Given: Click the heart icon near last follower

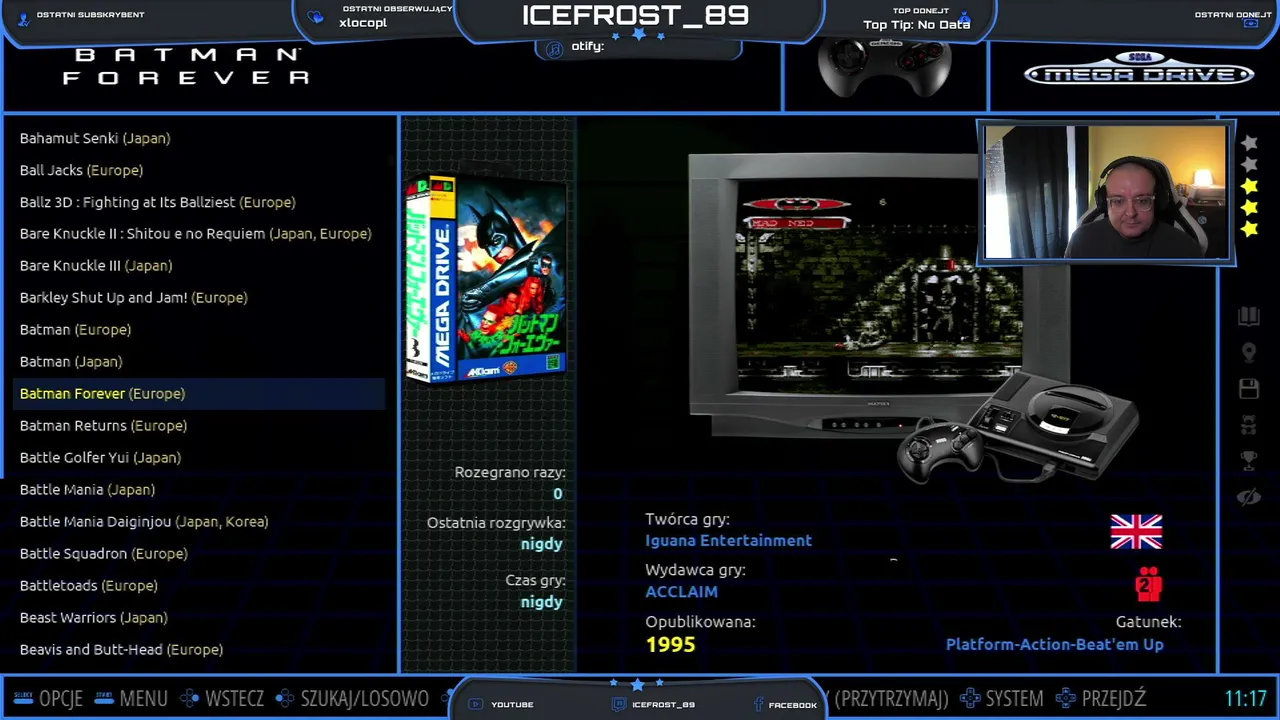Looking at the screenshot, I should pyautogui.click(x=316, y=17).
